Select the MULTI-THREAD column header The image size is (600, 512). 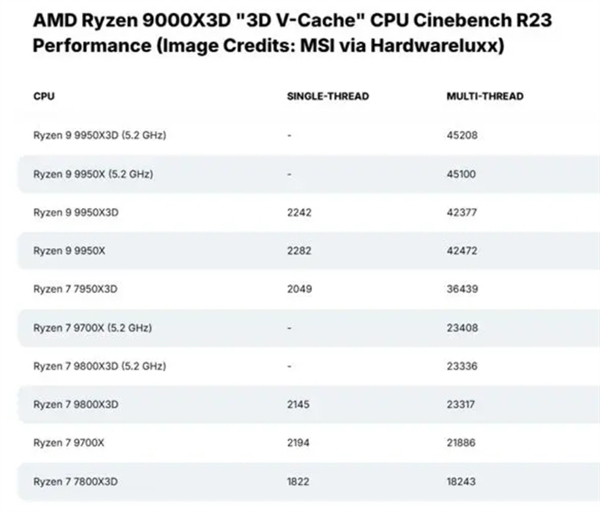pyautogui.click(x=485, y=97)
